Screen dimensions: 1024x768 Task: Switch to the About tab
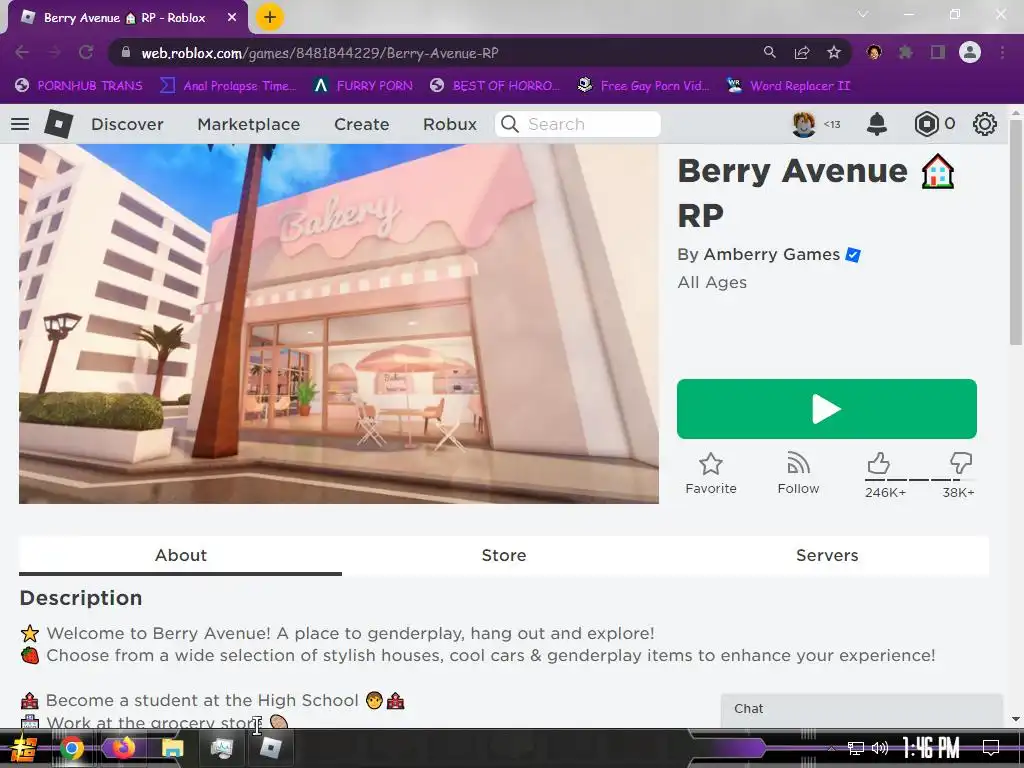[180, 555]
